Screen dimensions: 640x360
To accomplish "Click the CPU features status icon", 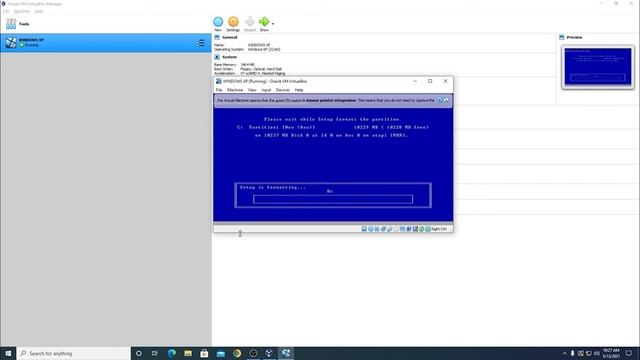I will click(x=415, y=229).
